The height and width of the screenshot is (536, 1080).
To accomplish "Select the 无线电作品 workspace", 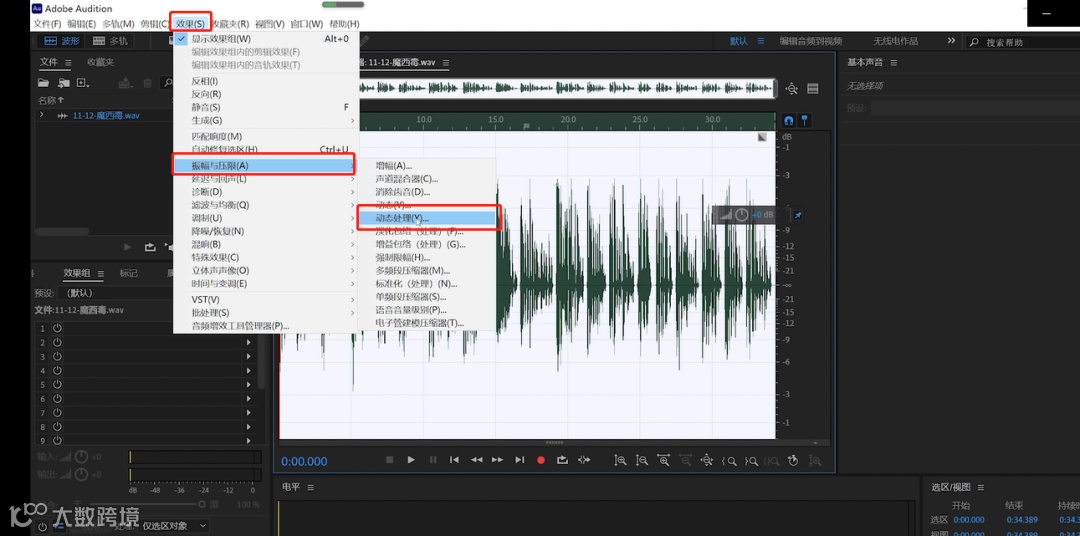I will (x=896, y=41).
